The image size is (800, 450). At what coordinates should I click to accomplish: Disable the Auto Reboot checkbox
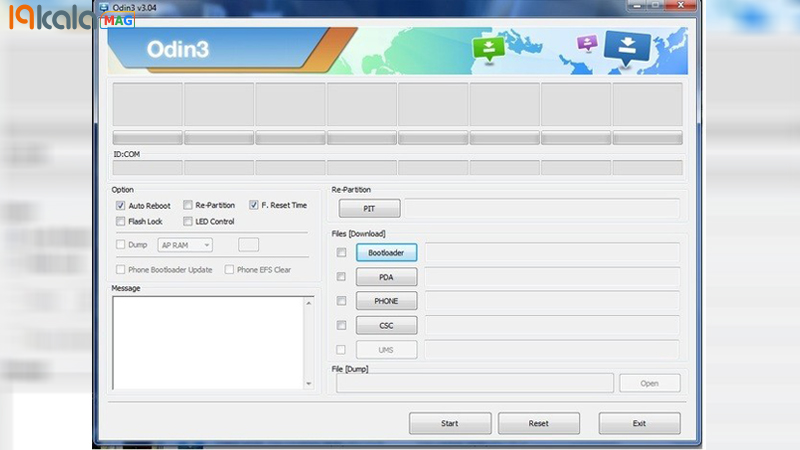click(121, 205)
